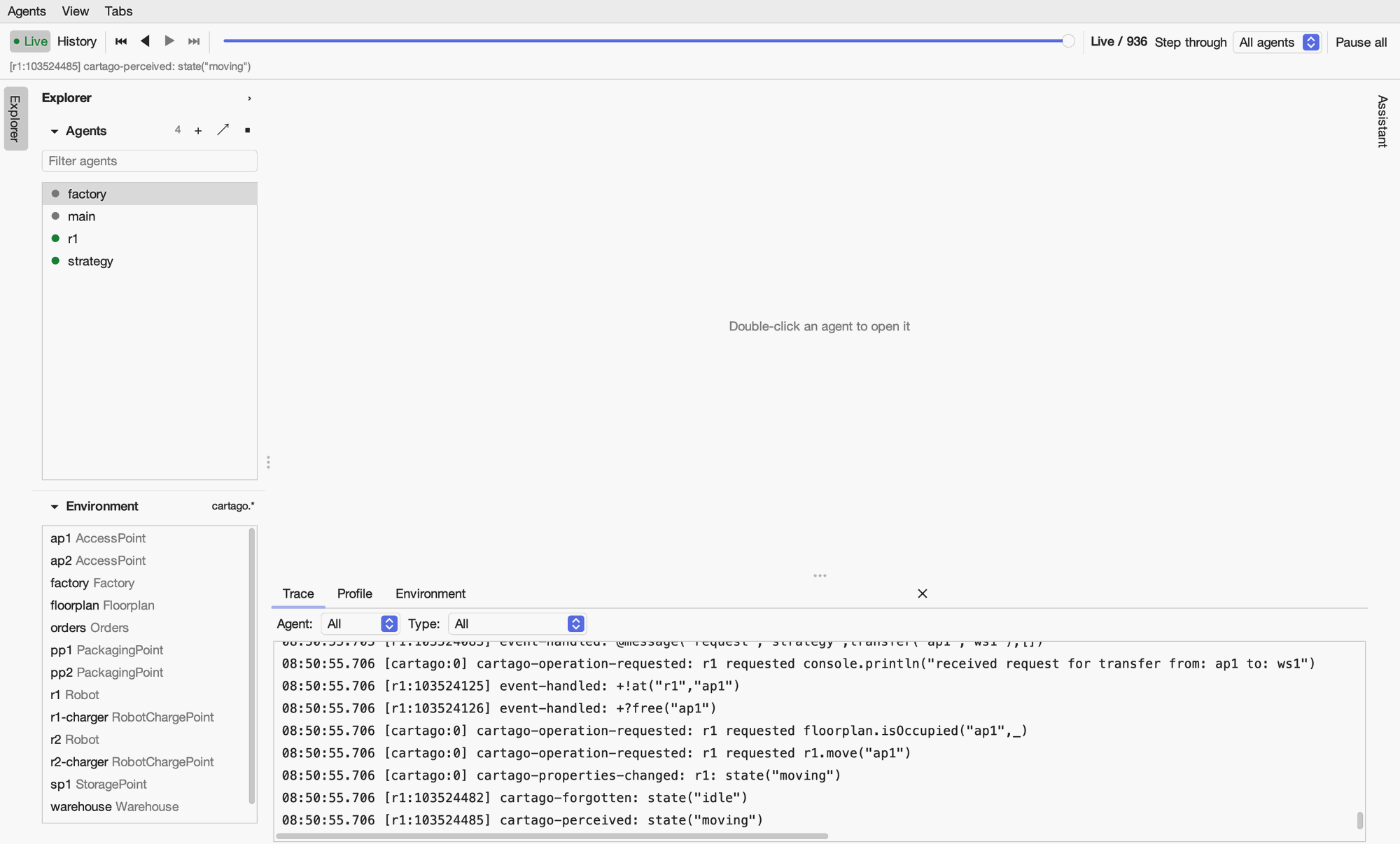The height and width of the screenshot is (844, 1400).
Task: Collapse the Explorer panel with the chevron
Action: [x=249, y=99]
